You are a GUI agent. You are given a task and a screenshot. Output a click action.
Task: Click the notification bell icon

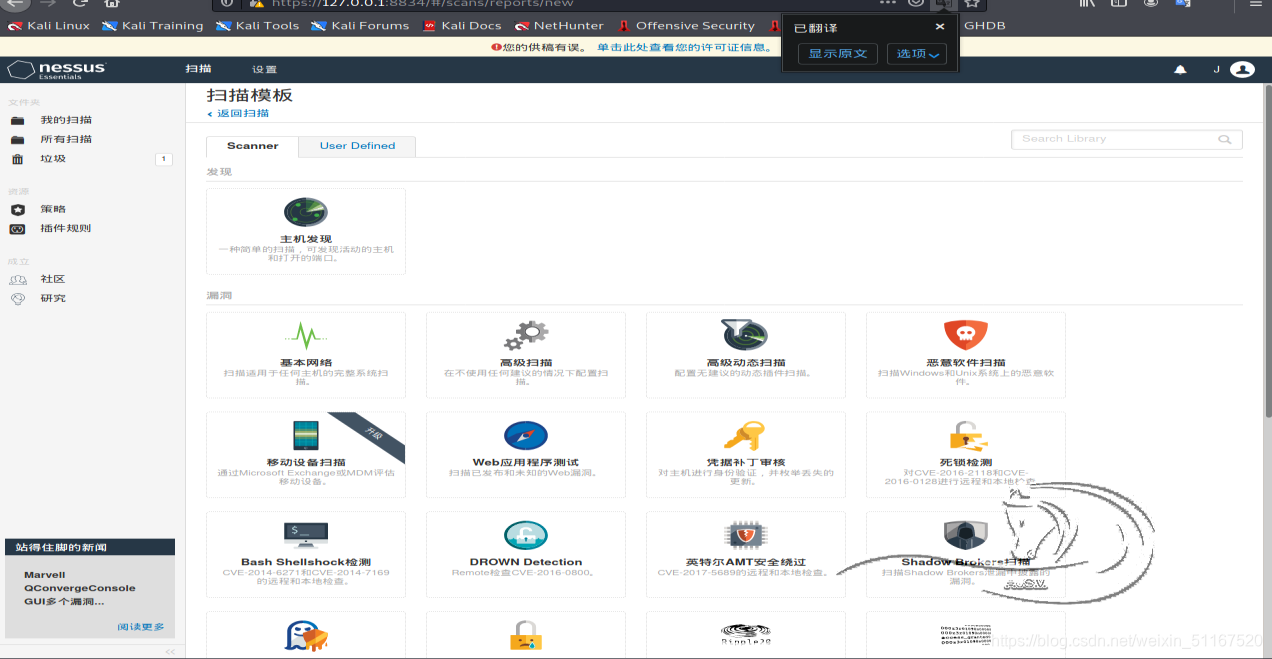[x=1180, y=70]
